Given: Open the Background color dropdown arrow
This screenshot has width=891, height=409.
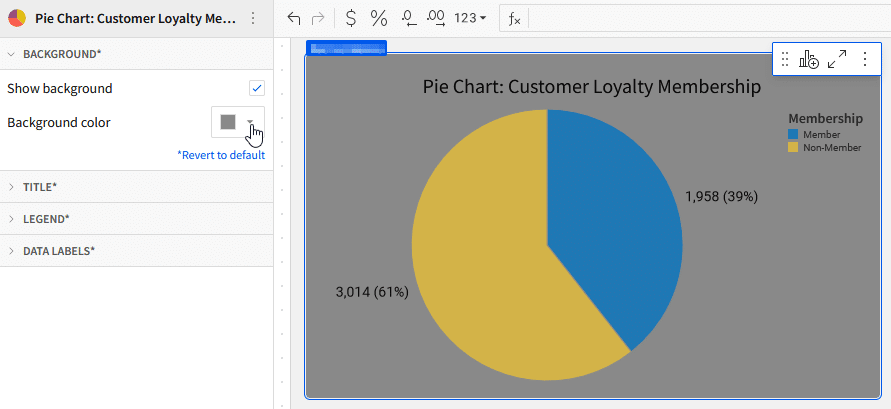Looking at the screenshot, I should point(250,122).
